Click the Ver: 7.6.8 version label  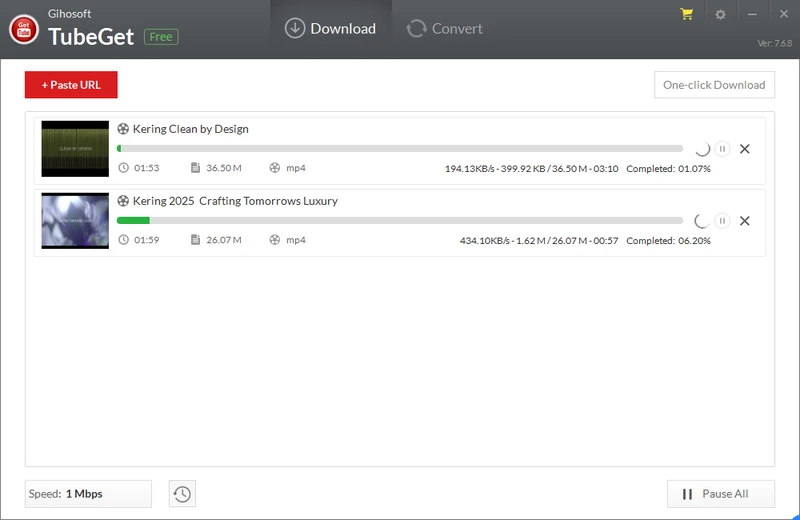(774, 43)
